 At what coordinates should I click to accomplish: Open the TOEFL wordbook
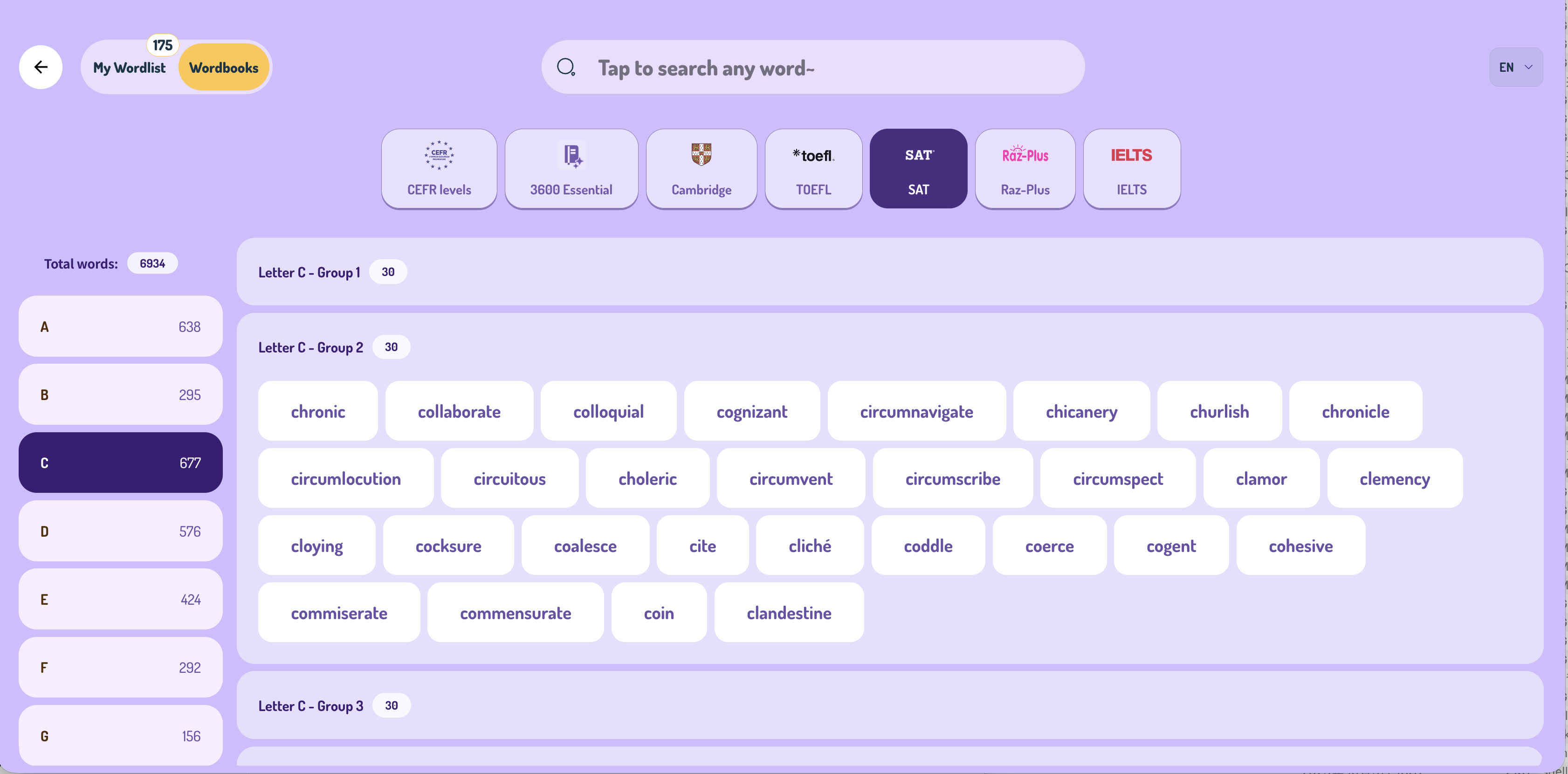coord(813,169)
